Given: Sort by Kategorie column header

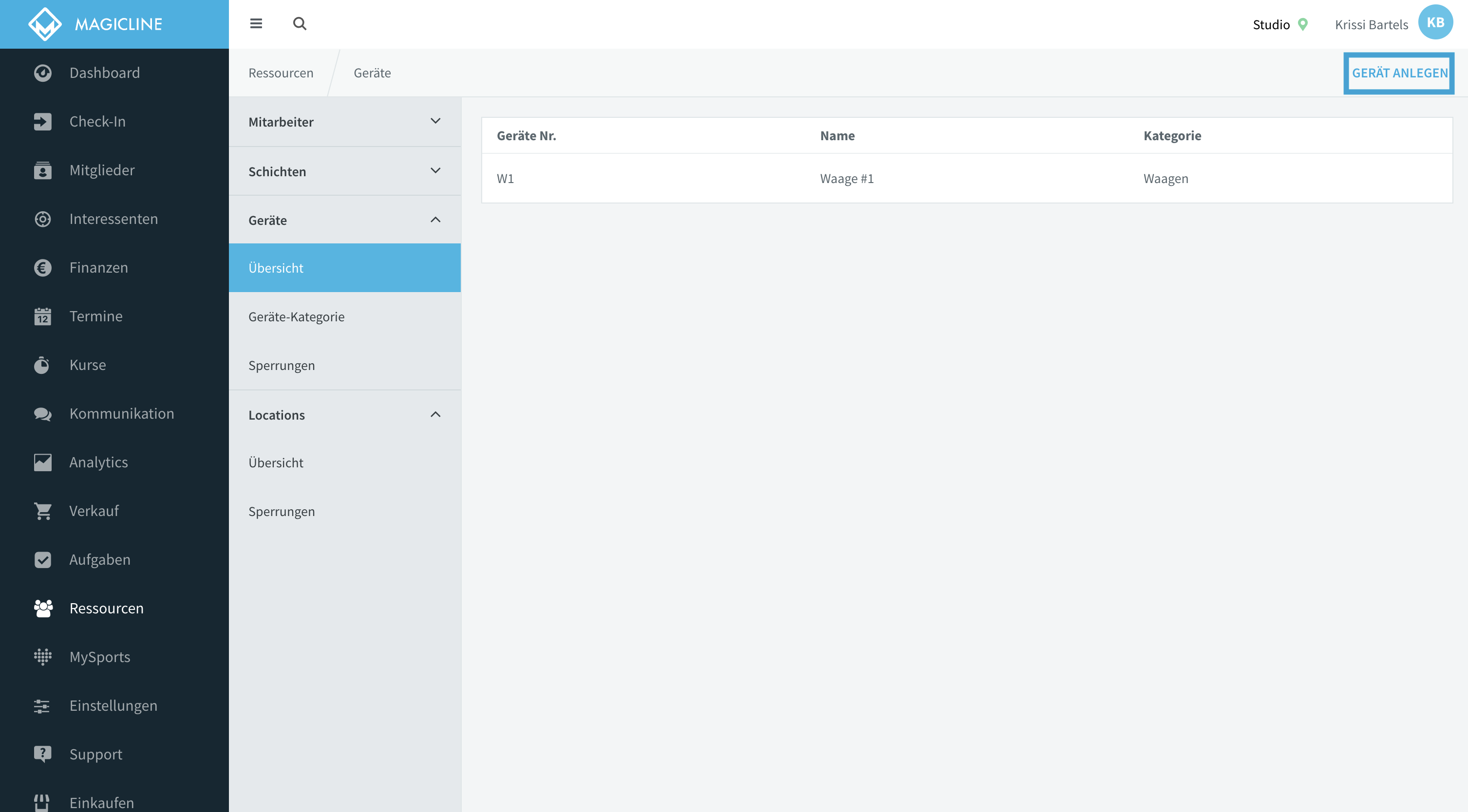Looking at the screenshot, I should pyautogui.click(x=1172, y=135).
